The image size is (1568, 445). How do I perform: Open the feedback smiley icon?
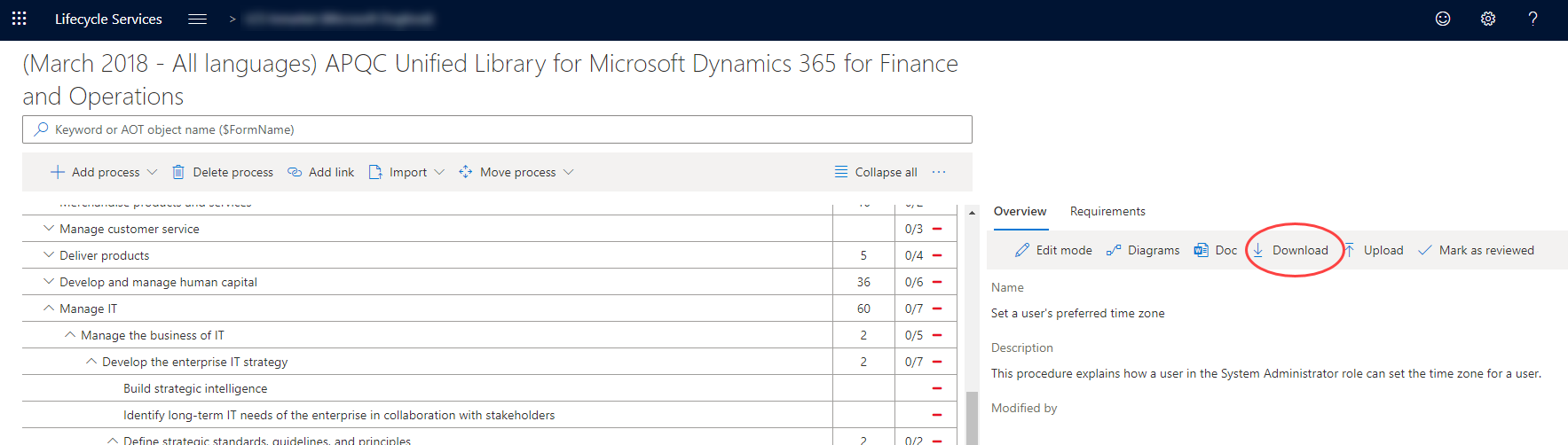pos(1443,19)
